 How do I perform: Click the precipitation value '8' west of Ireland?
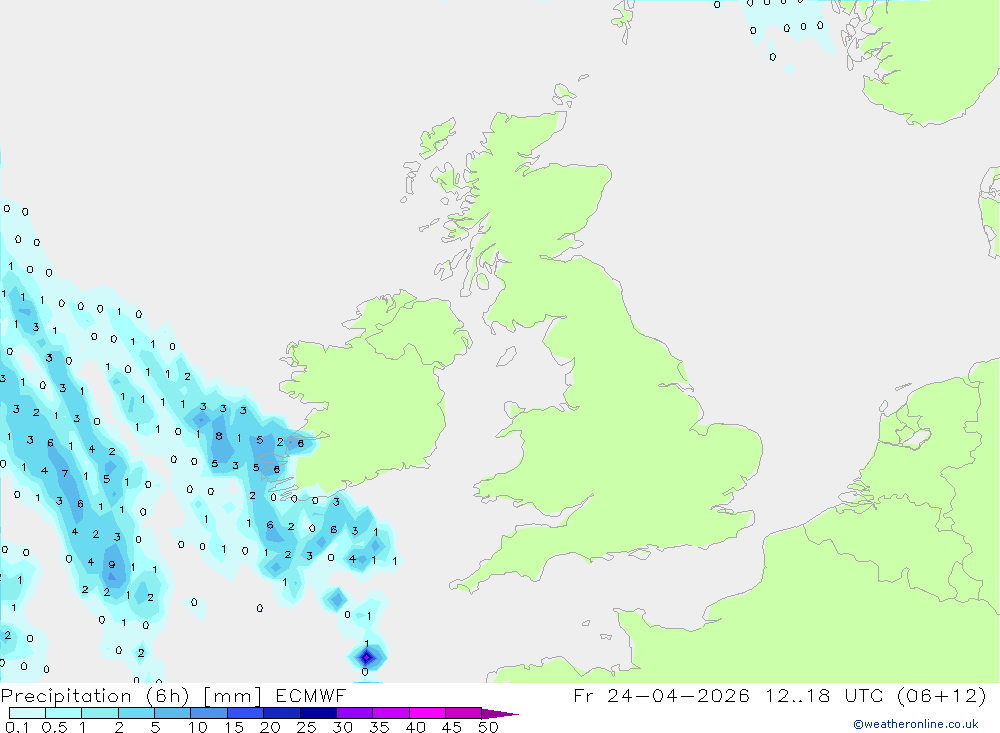point(219,436)
